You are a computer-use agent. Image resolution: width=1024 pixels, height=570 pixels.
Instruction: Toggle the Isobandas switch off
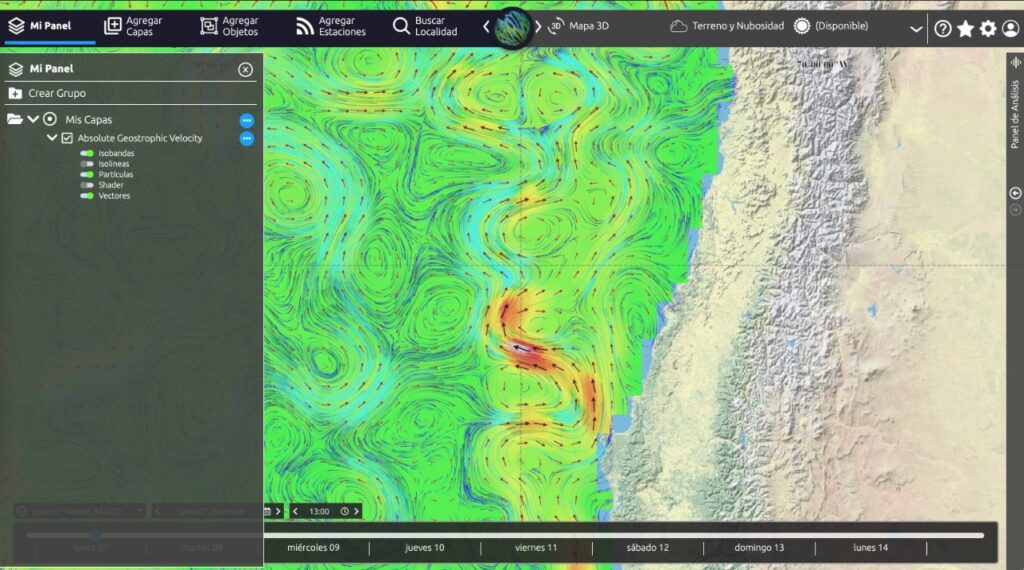pyautogui.click(x=87, y=153)
